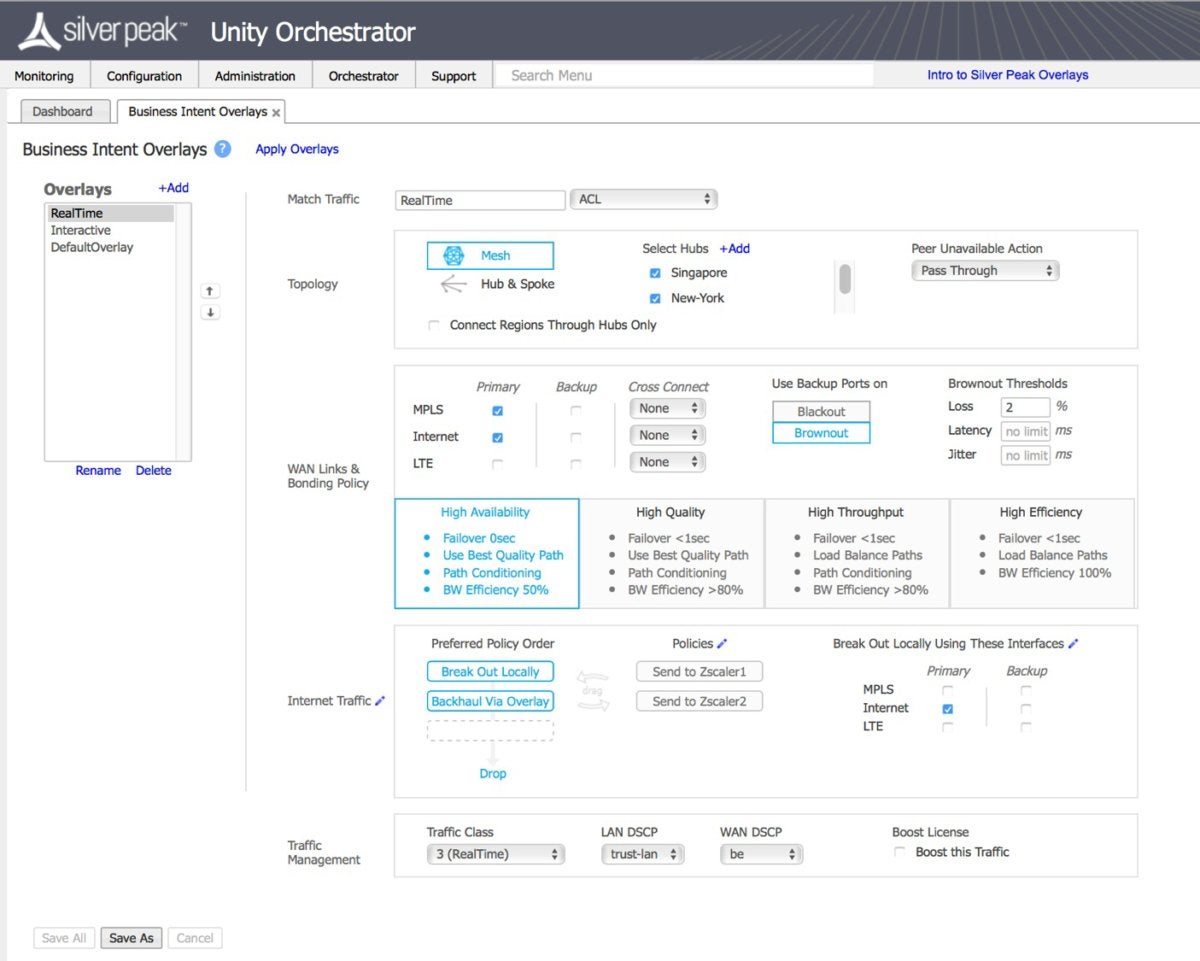Open the Configuration menu
This screenshot has height=961, width=1200.
click(x=144, y=76)
